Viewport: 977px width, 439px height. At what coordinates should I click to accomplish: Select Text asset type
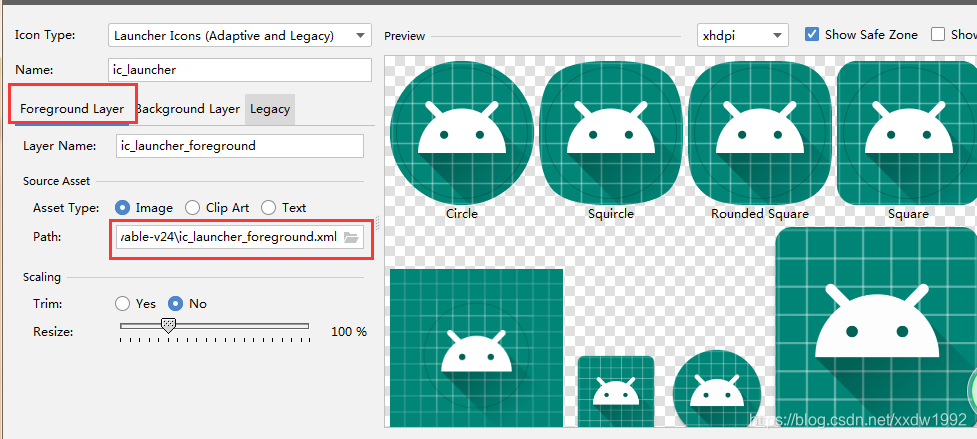tap(269, 207)
